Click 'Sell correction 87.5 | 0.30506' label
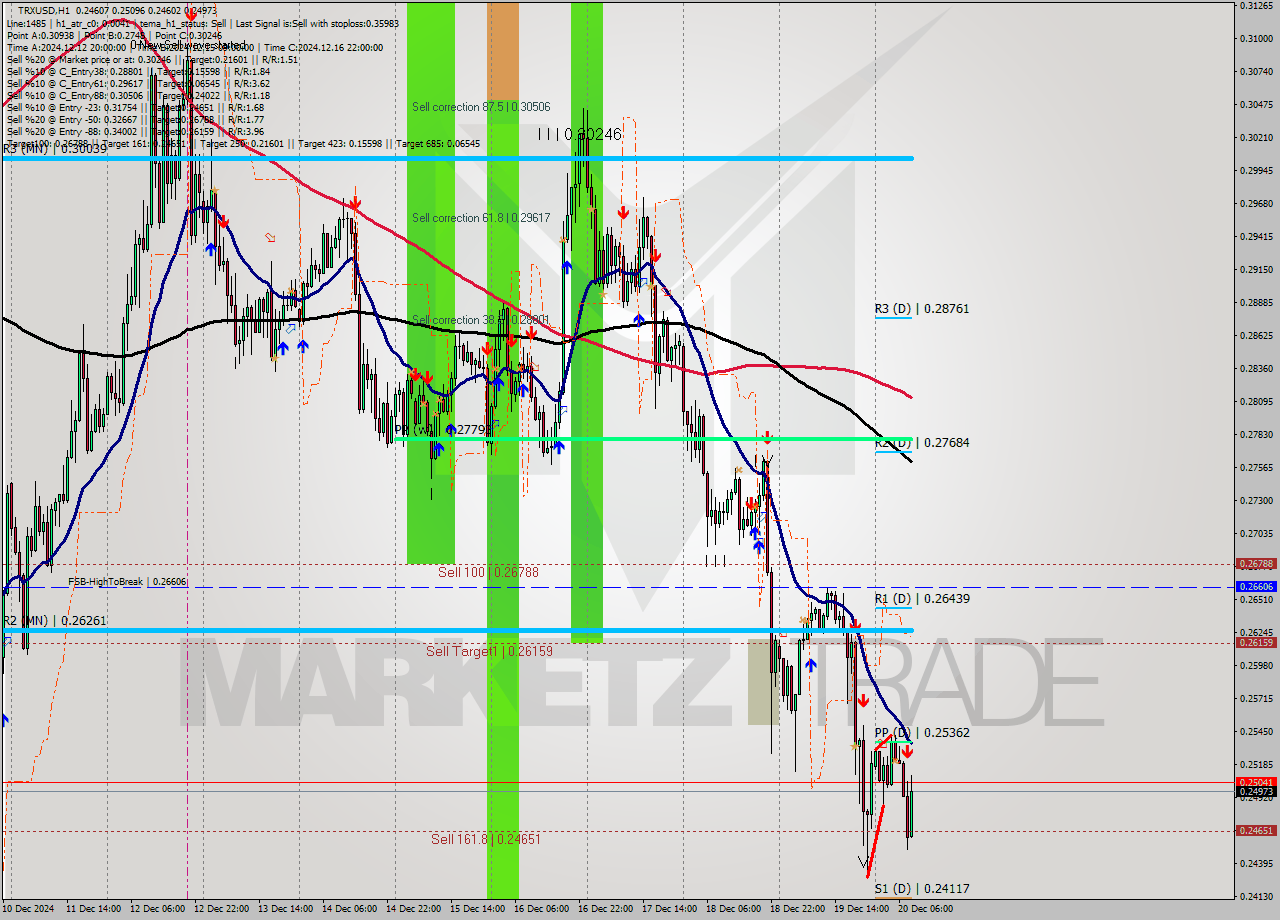The image size is (1280, 920). (x=481, y=106)
